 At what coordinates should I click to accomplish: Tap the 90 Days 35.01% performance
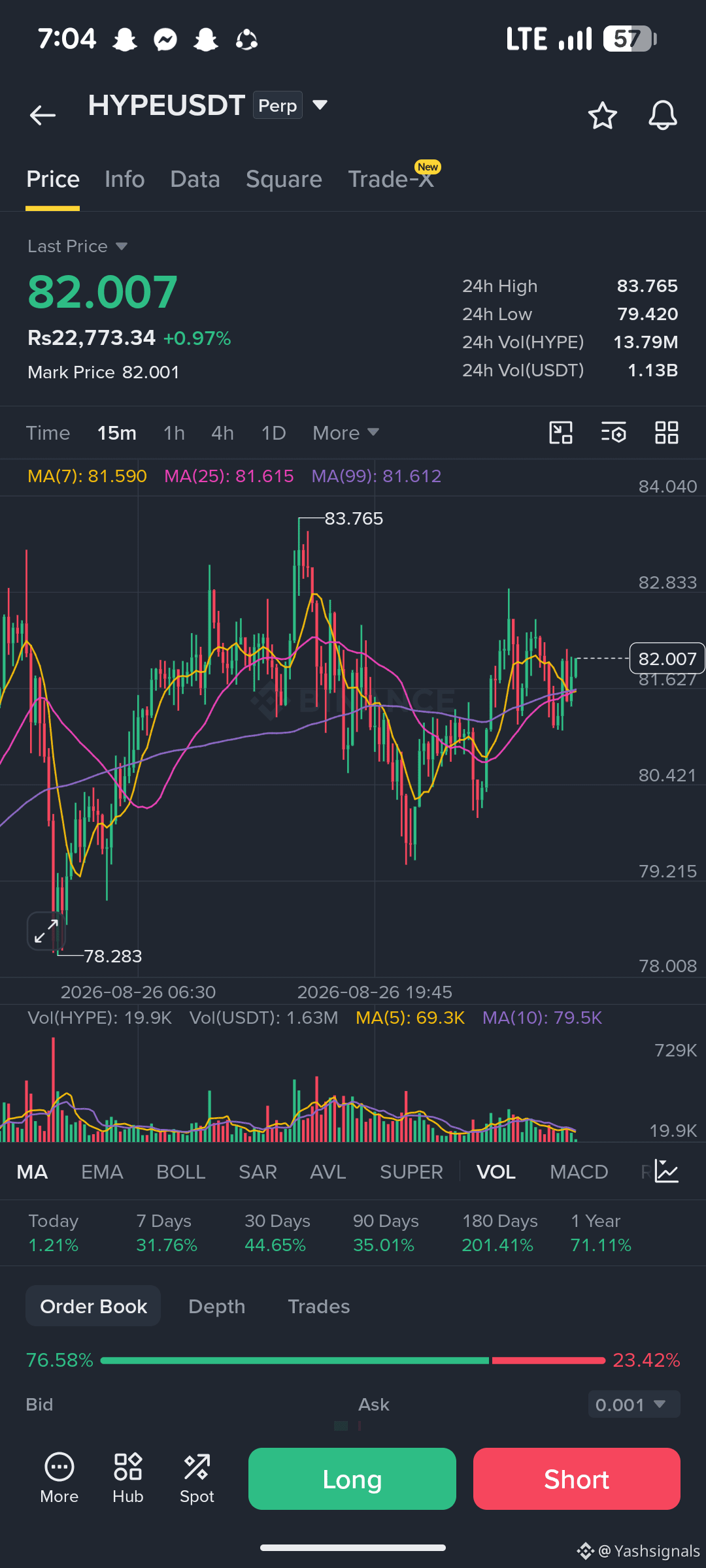click(386, 1233)
